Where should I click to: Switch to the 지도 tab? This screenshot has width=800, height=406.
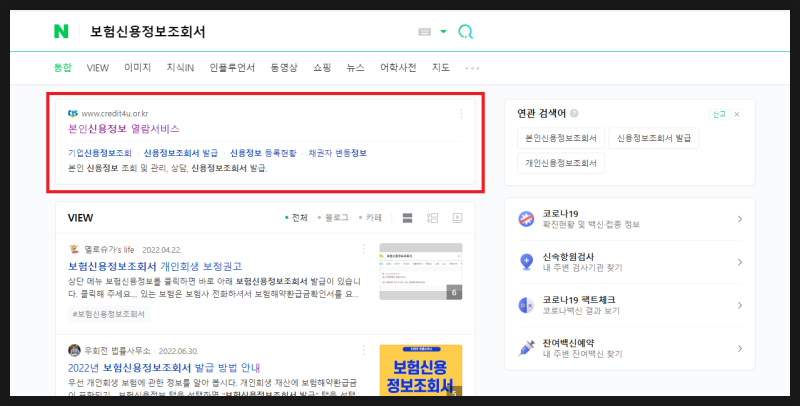tap(441, 67)
